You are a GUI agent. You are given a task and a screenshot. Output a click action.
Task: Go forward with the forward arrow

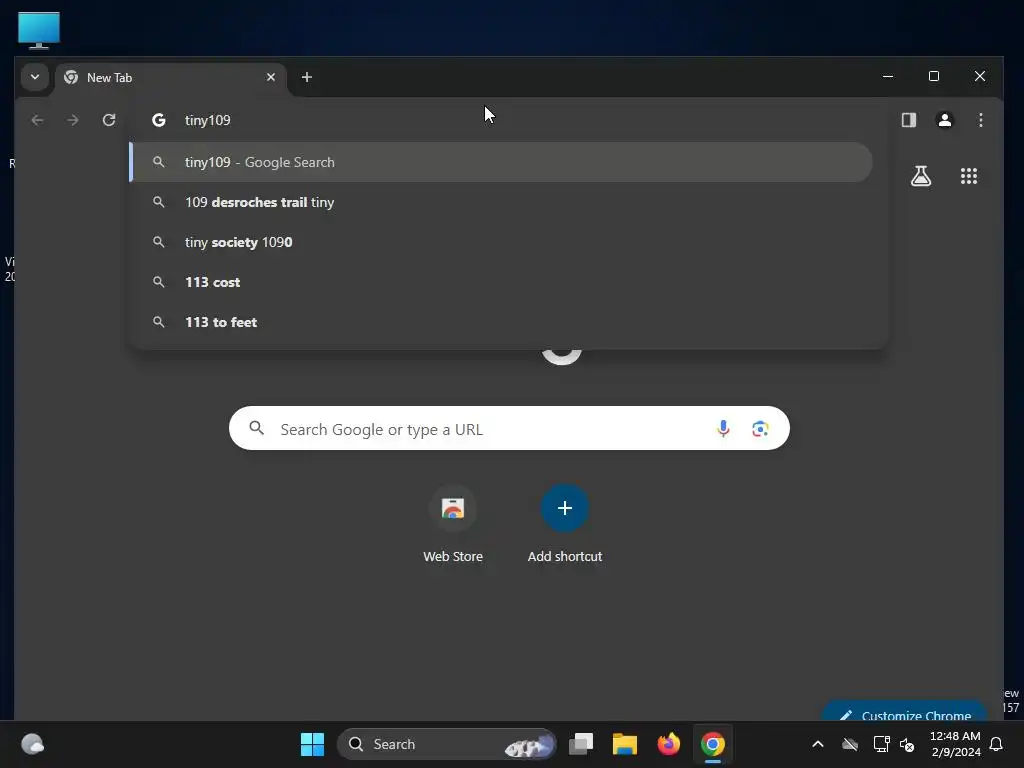(x=73, y=120)
